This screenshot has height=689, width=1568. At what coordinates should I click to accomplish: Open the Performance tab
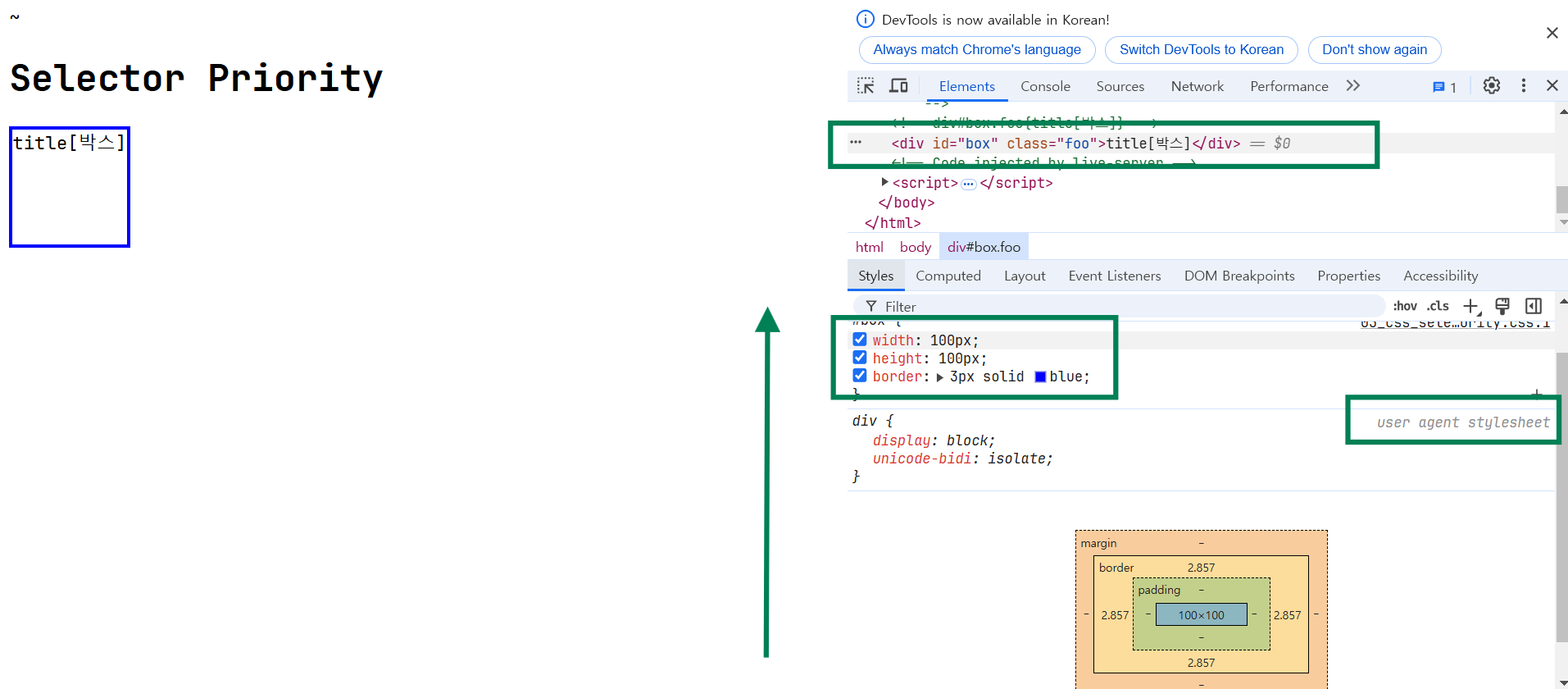(x=1288, y=86)
